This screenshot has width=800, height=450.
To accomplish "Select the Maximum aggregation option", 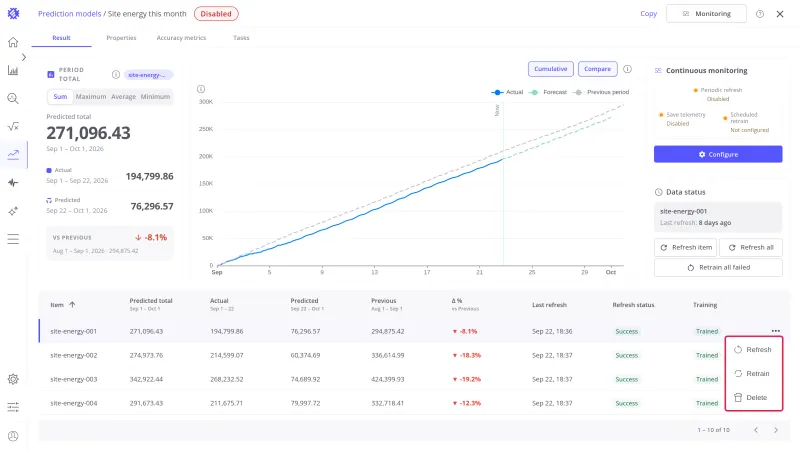I will coord(91,96).
